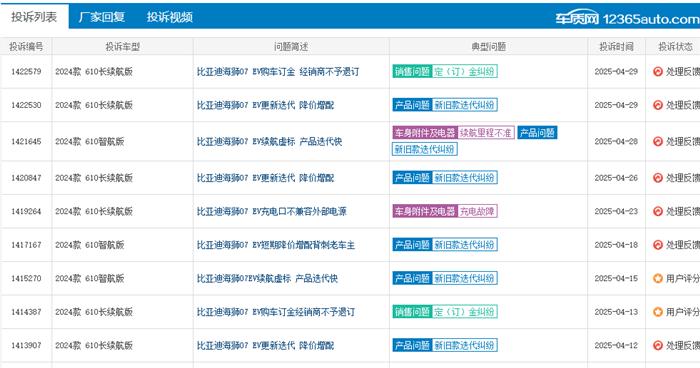The width and height of the screenshot is (700, 368).
Task: Select complaint number 1419264
Action: tap(26, 211)
